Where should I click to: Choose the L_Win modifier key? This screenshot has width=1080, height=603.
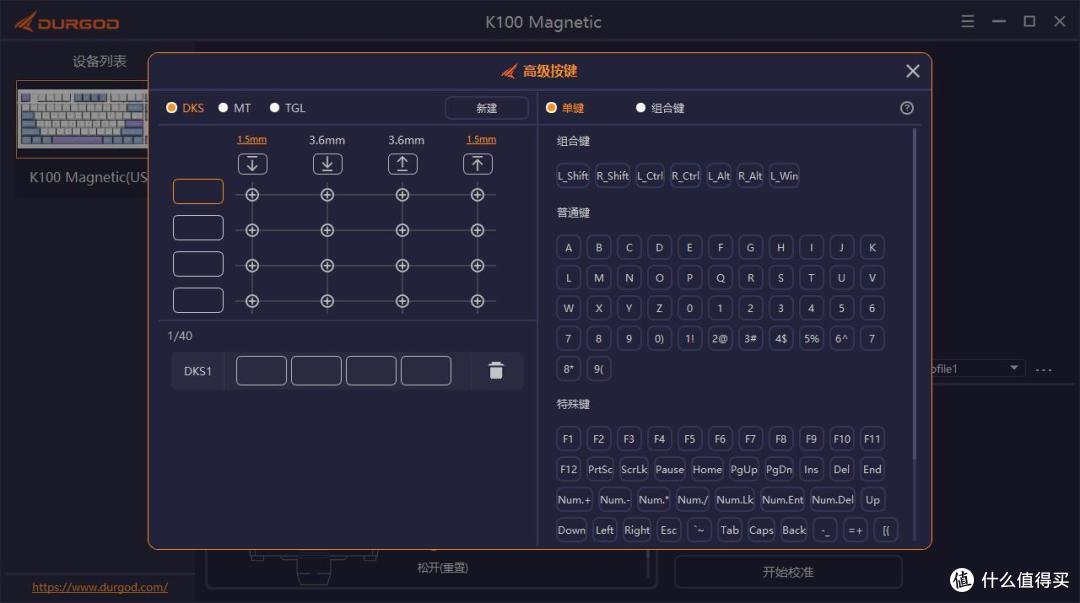pos(784,176)
